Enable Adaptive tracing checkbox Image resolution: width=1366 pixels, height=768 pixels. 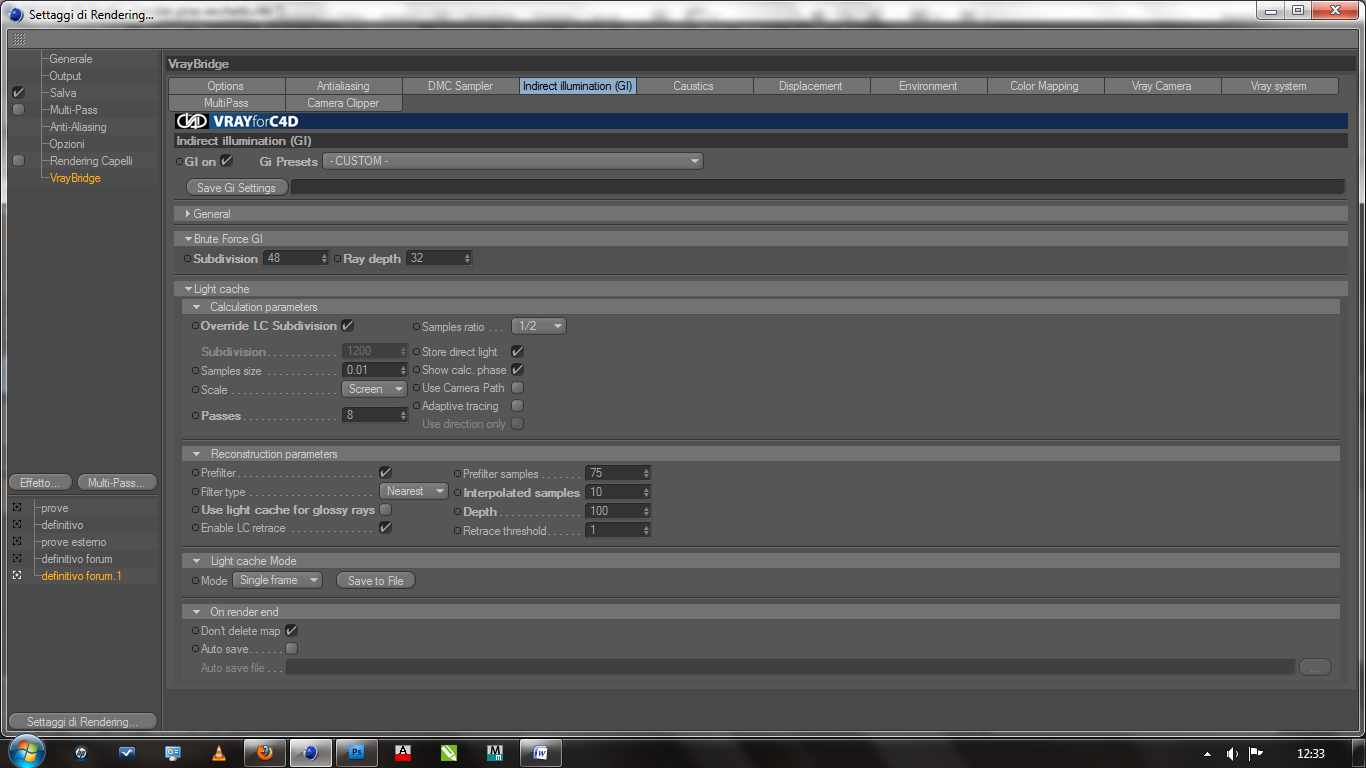tap(517, 406)
